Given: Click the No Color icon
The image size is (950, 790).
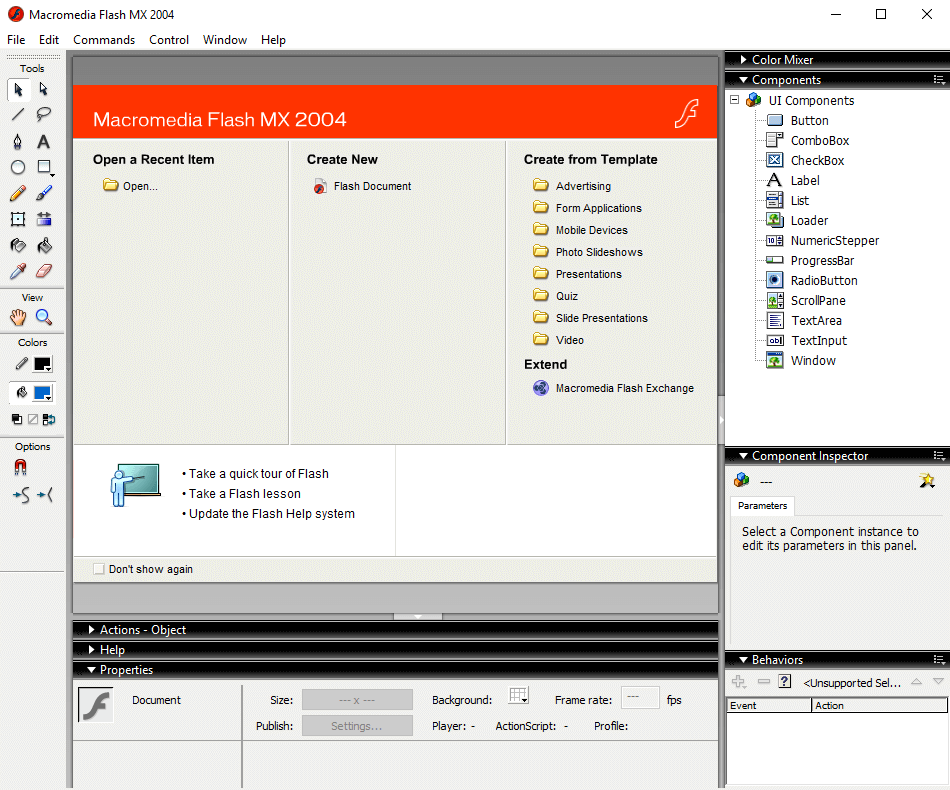Looking at the screenshot, I should pos(33,419).
